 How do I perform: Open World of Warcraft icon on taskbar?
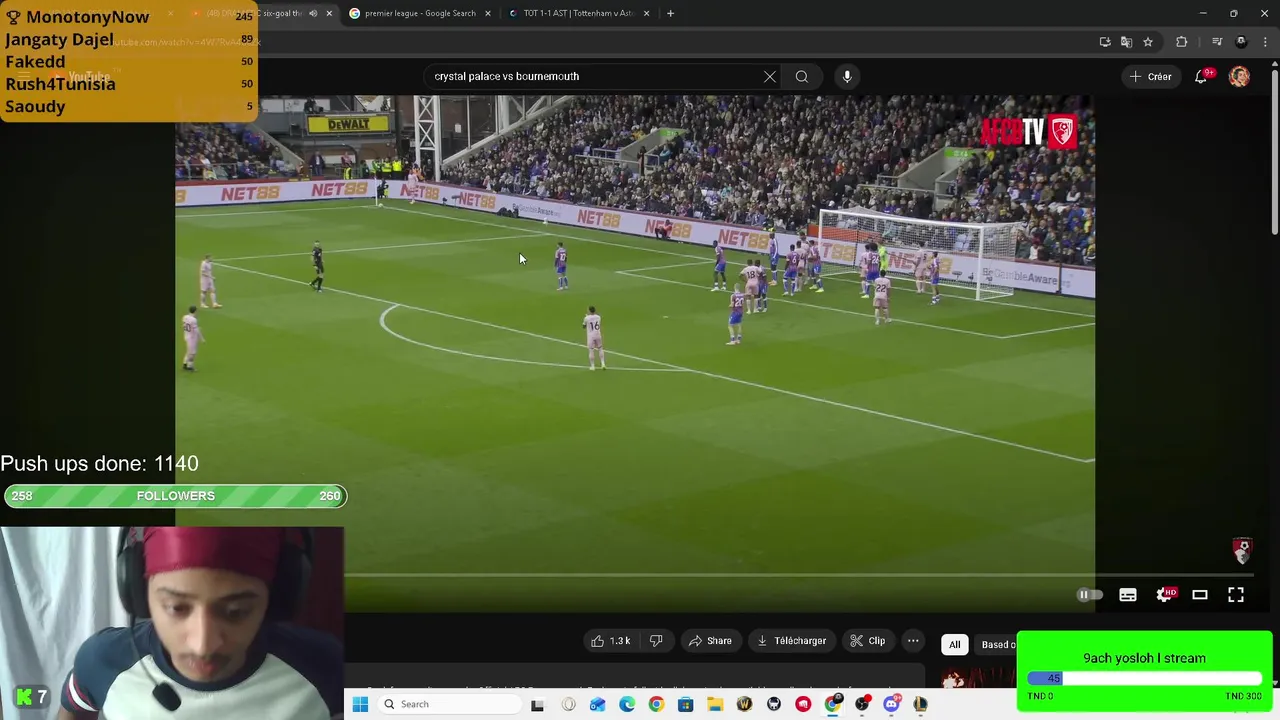(x=744, y=705)
